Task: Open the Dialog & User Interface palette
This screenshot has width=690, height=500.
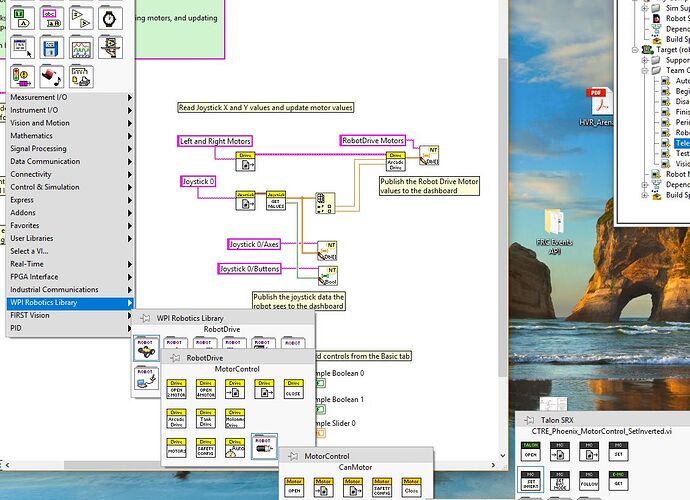Action: pos(22,47)
